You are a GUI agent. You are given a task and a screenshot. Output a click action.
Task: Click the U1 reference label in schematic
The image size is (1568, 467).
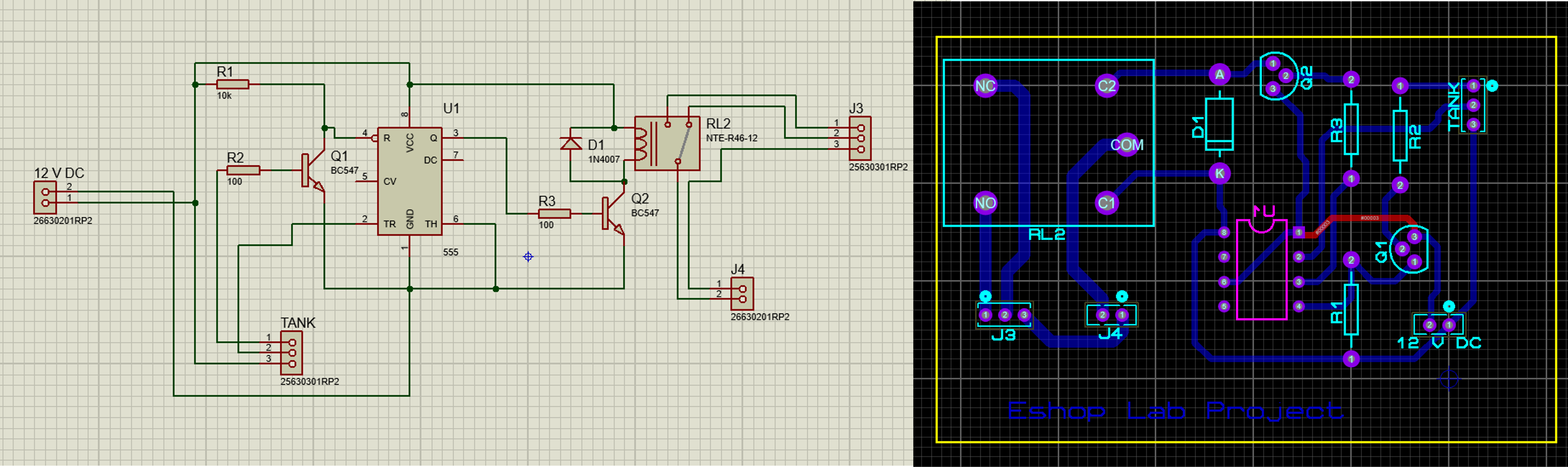point(451,108)
